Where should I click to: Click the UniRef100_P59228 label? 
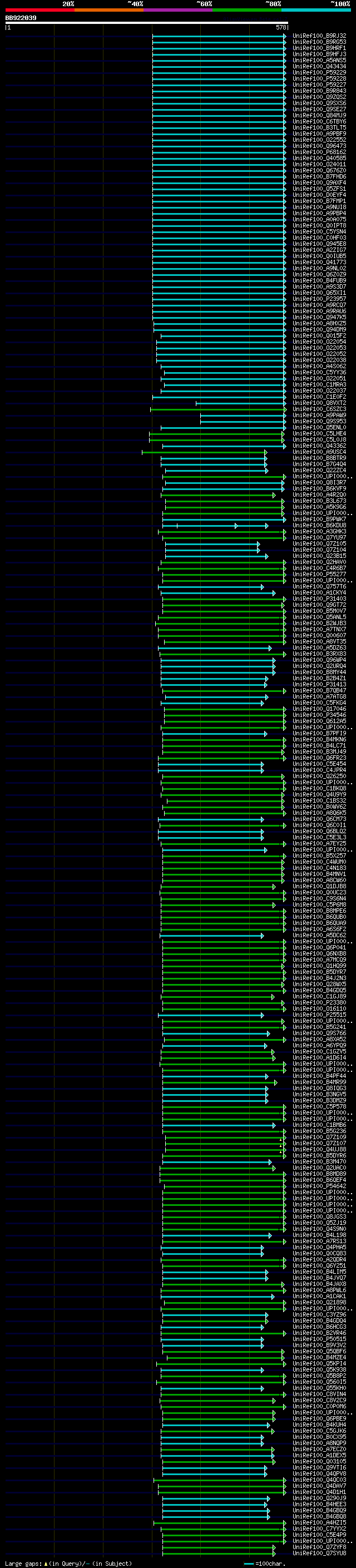click(x=319, y=78)
